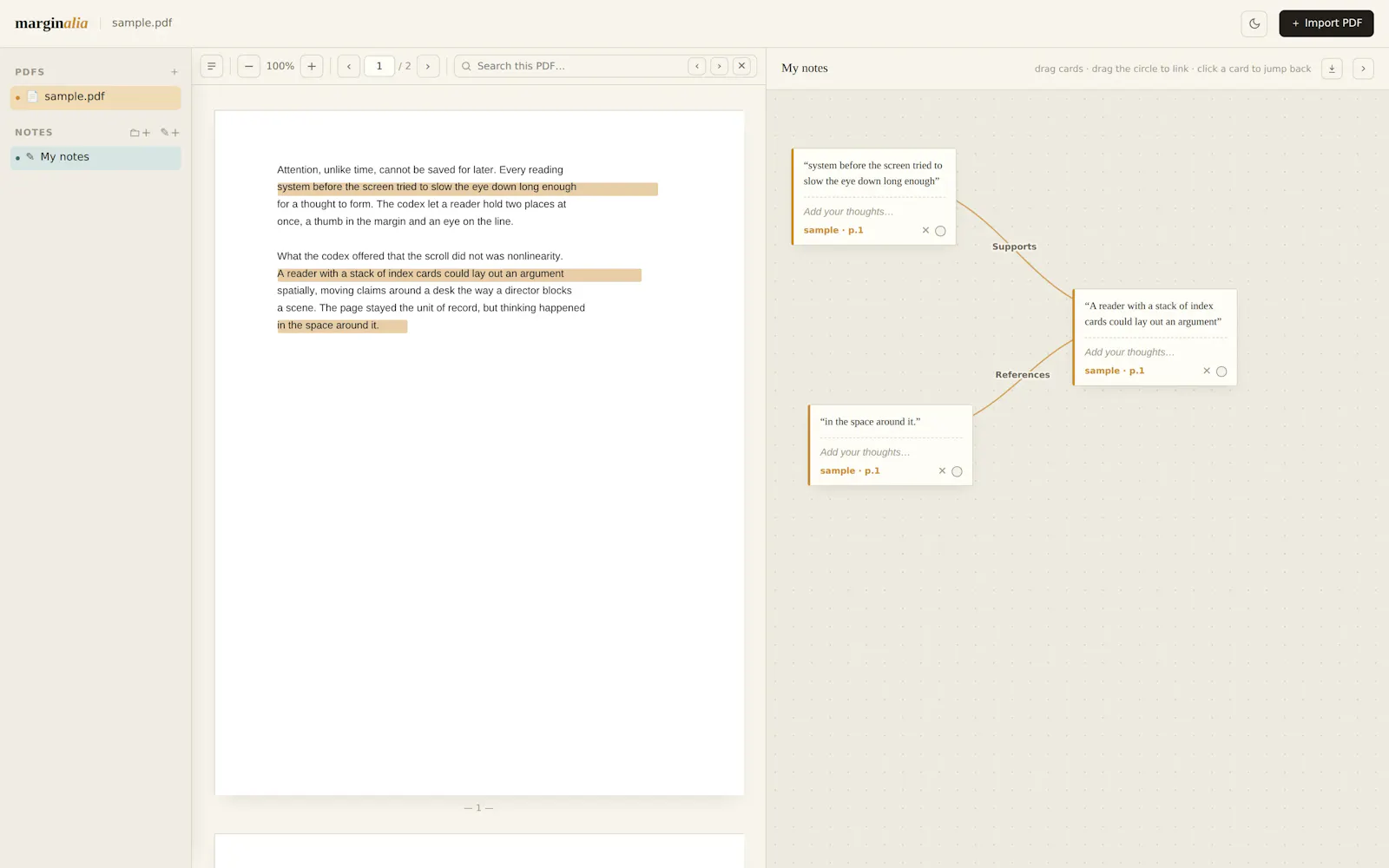1389x868 pixels.
Task: Create a new notes folder
Action: [x=140, y=133]
